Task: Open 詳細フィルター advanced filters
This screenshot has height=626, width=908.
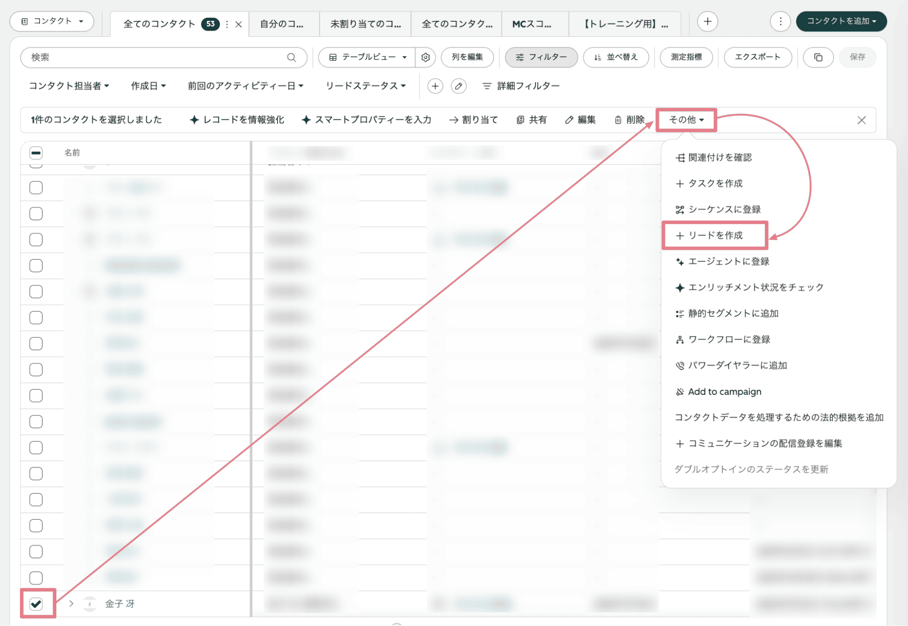Action: click(521, 86)
